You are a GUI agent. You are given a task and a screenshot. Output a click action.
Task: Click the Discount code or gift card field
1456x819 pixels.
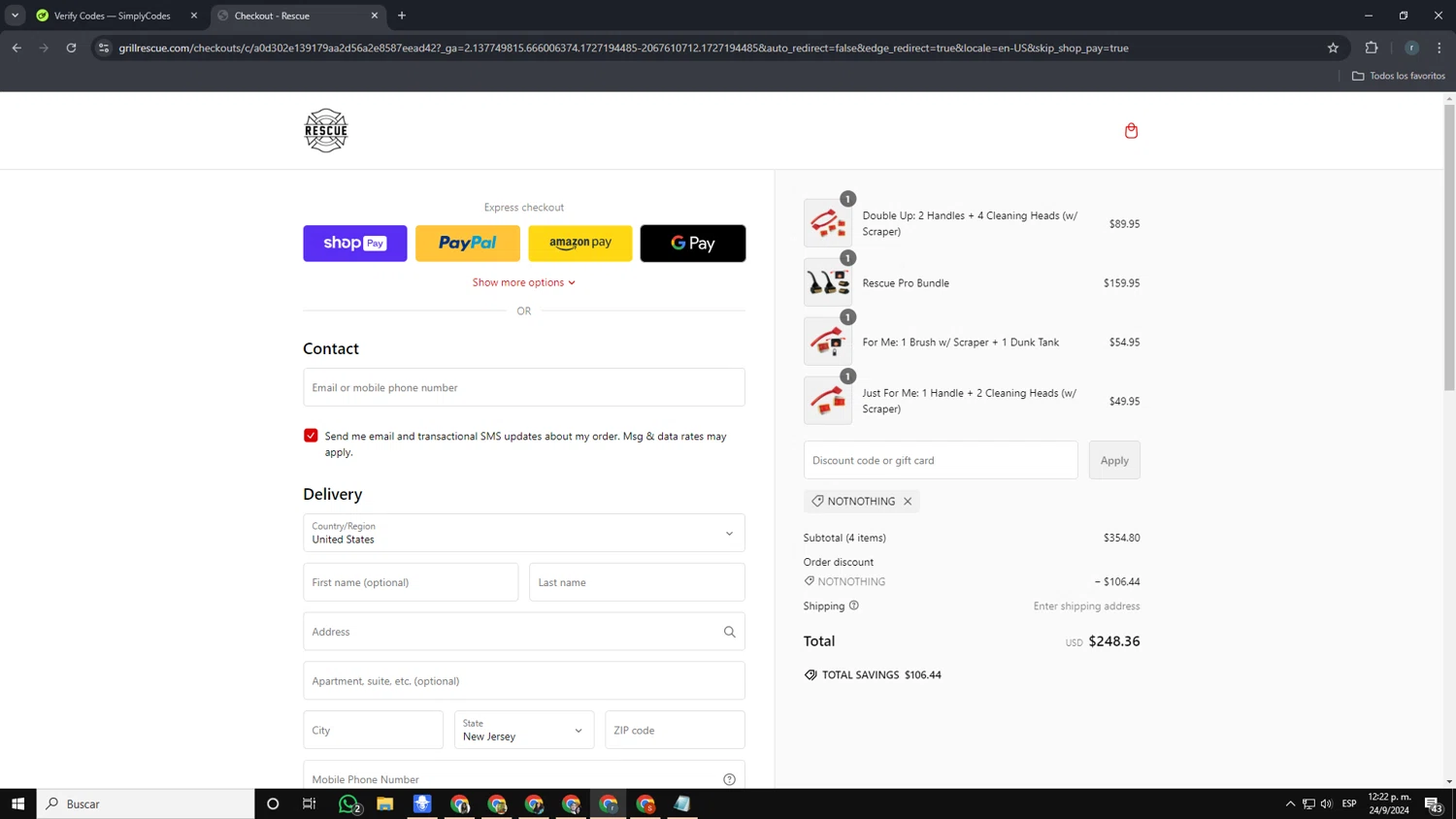pyautogui.click(x=941, y=460)
